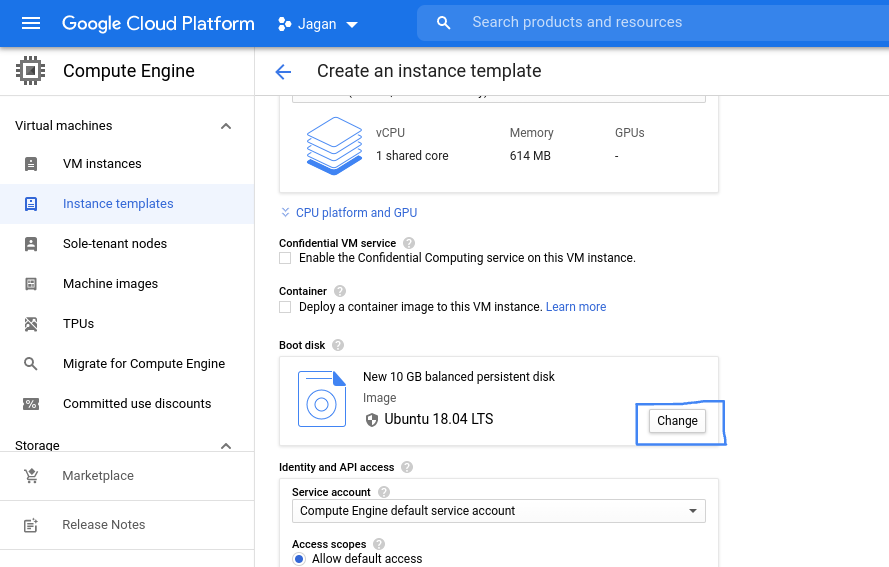Click the Migrate for Compute Engine icon
889x567 pixels.
point(31,363)
